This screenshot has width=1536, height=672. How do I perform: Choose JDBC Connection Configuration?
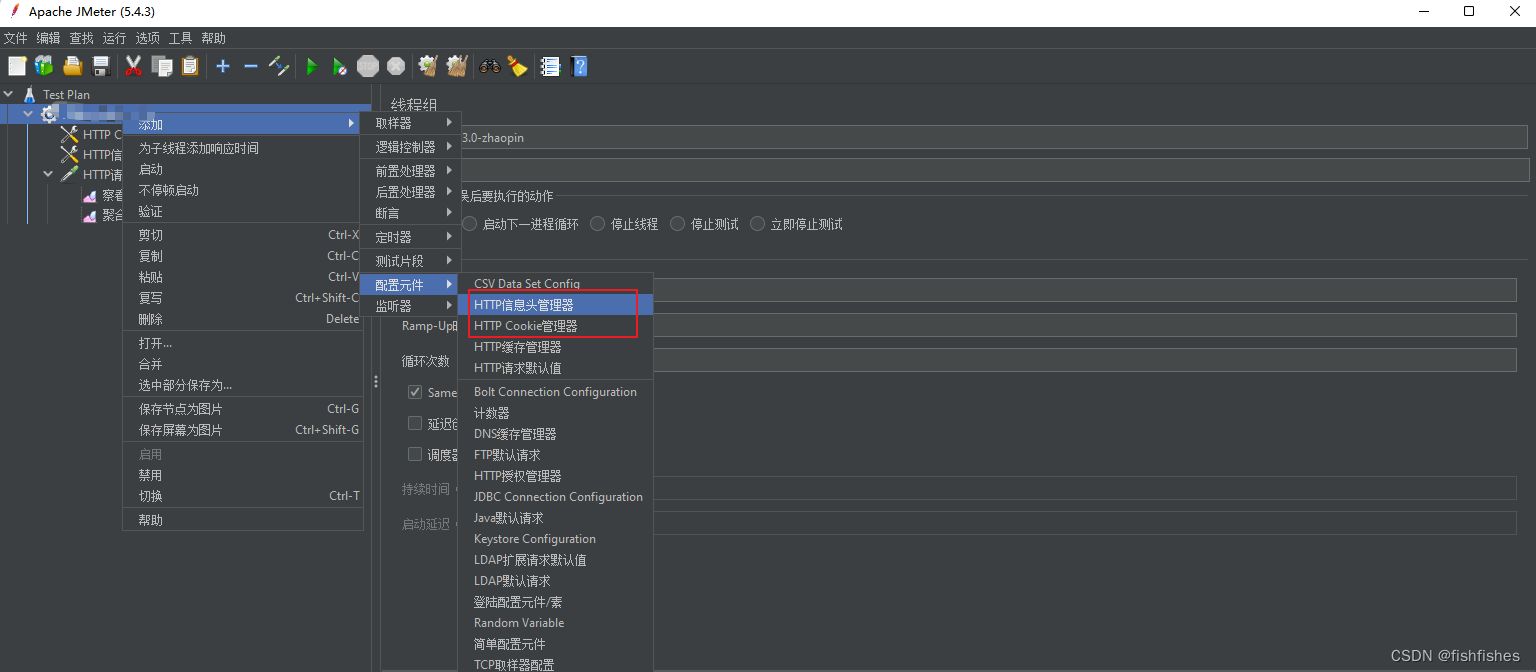coord(555,497)
